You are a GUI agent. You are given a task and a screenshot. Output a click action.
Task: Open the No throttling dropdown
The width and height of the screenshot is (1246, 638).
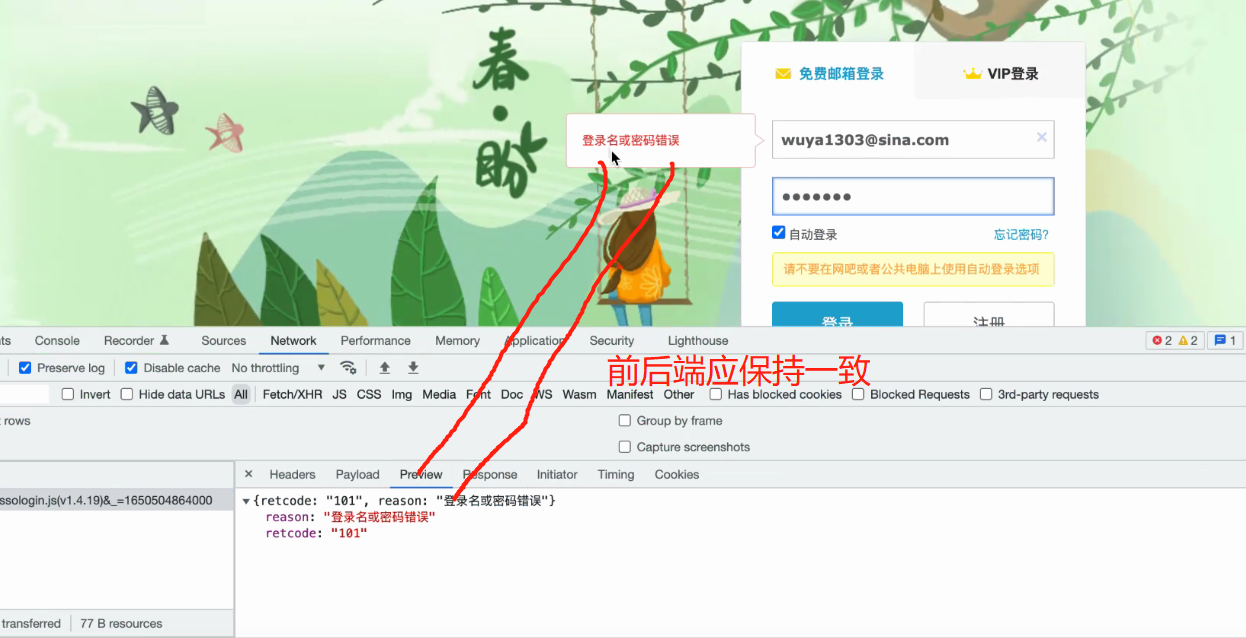coord(278,367)
